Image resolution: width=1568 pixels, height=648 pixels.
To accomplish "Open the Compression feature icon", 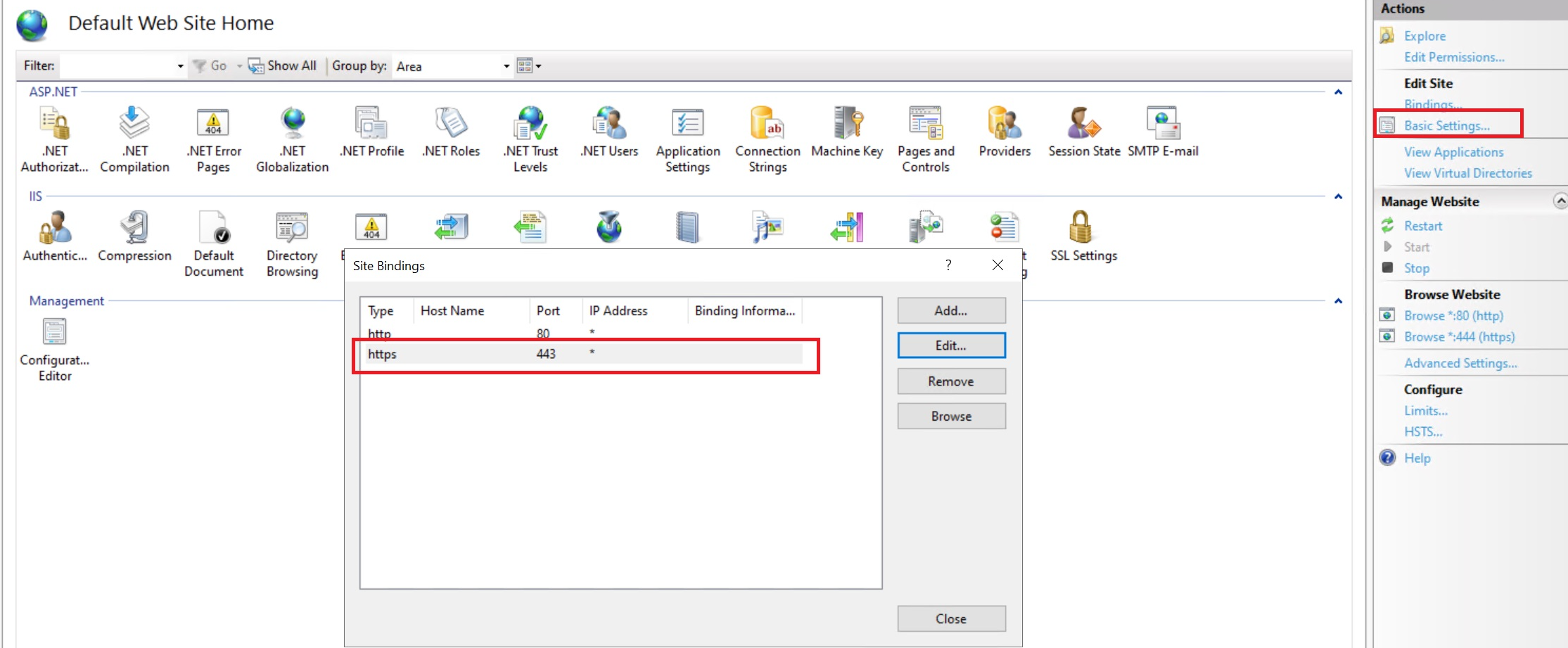I will pos(134,236).
